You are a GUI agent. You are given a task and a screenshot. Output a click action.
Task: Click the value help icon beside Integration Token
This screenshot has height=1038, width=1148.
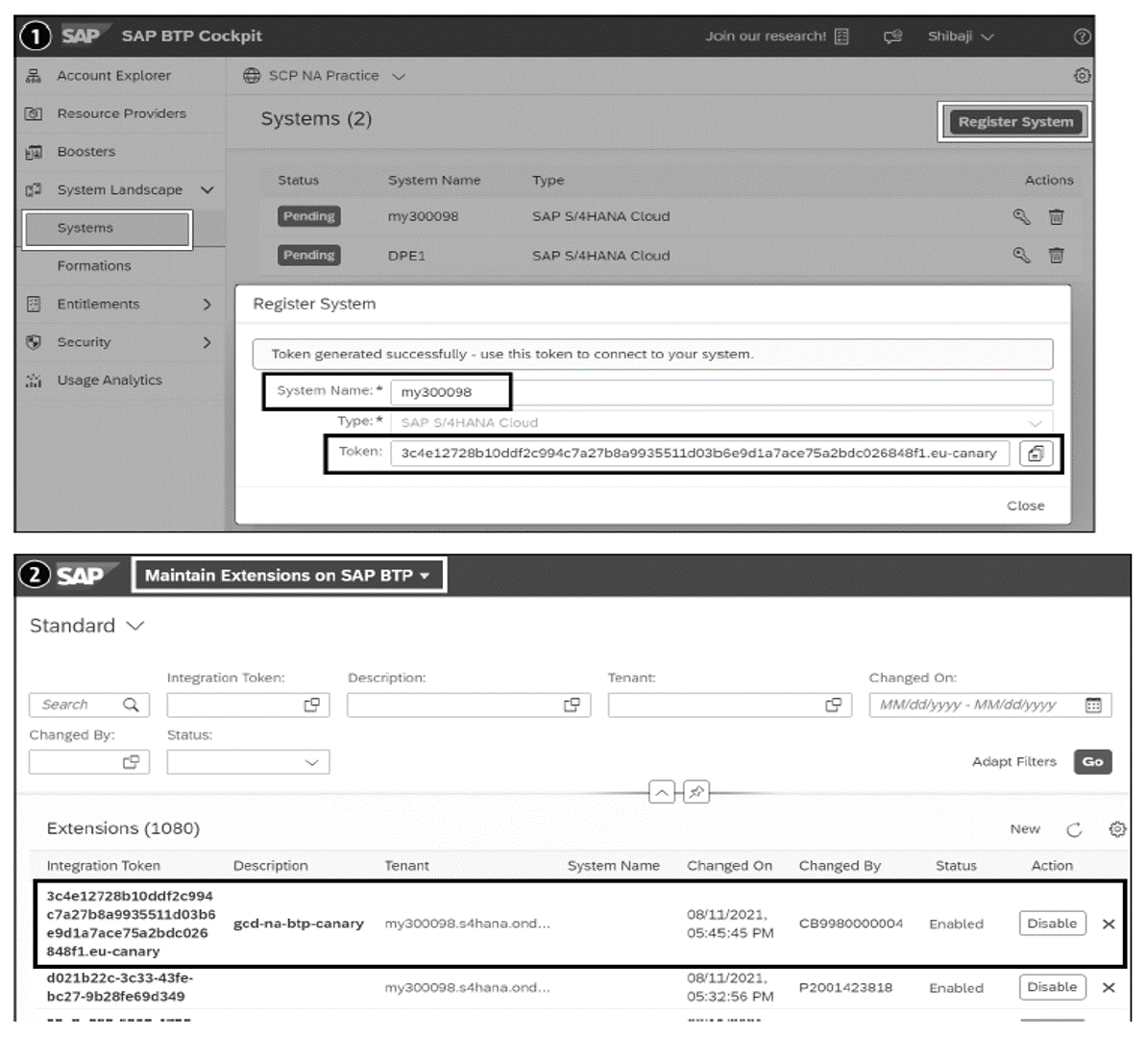[x=312, y=704]
